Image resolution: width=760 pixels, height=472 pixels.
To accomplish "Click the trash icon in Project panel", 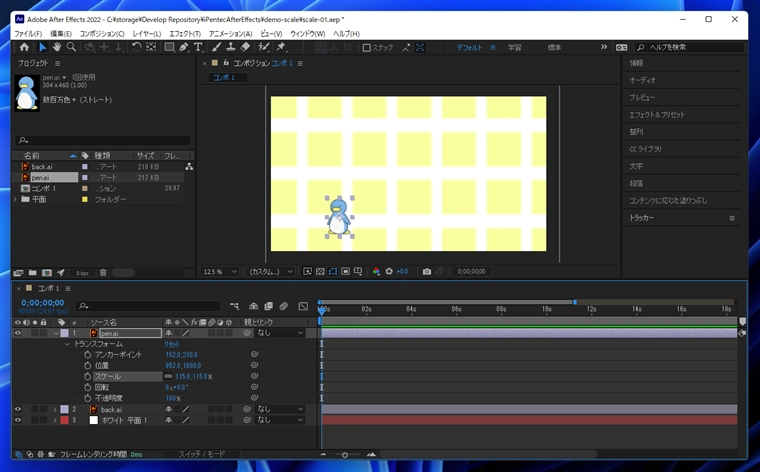I will point(102,272).
